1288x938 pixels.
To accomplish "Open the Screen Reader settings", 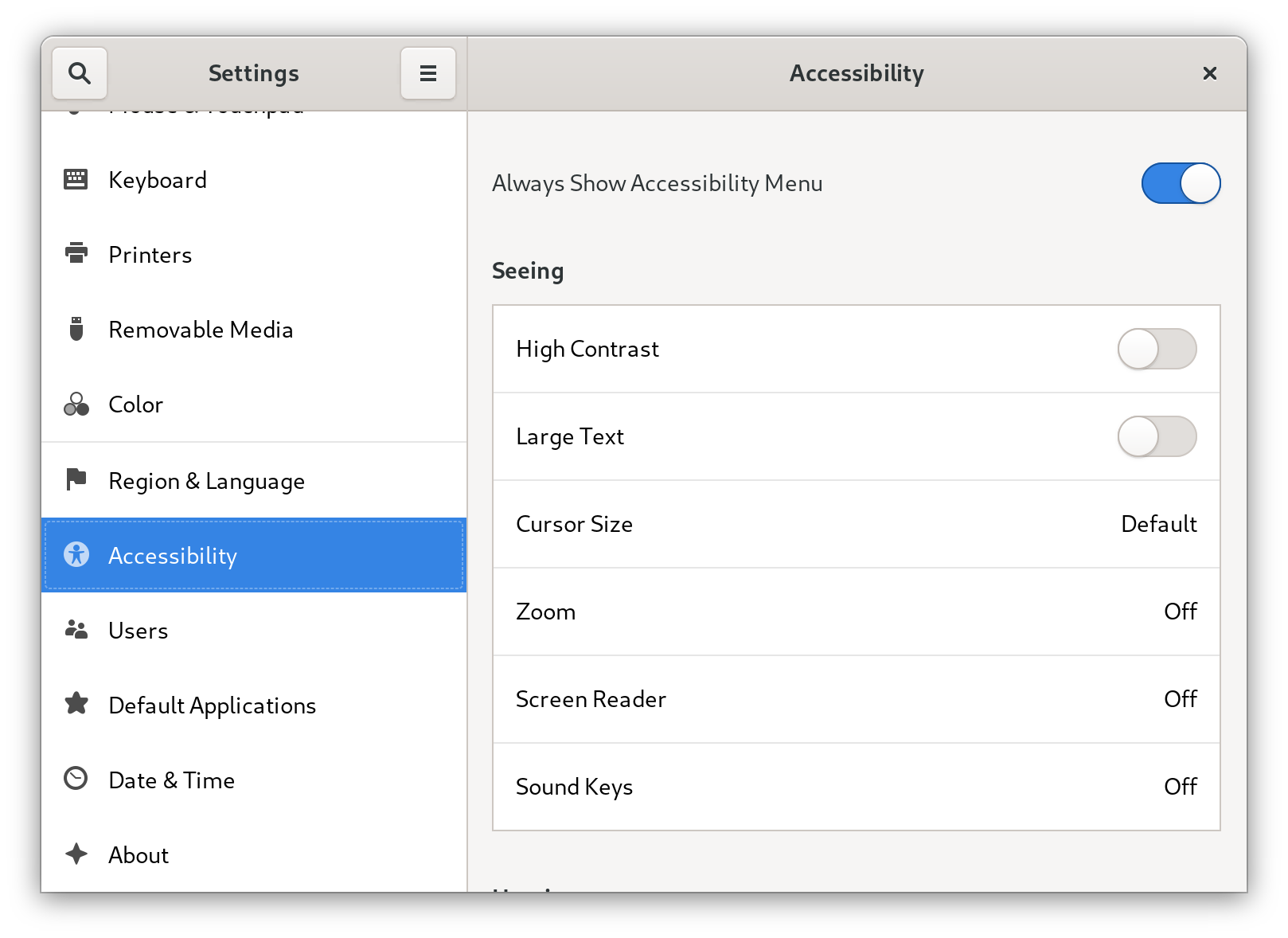I will [857, 699].
